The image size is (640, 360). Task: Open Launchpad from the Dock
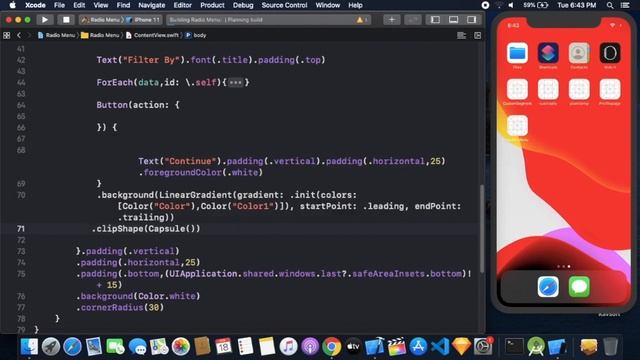coord(51,347)
